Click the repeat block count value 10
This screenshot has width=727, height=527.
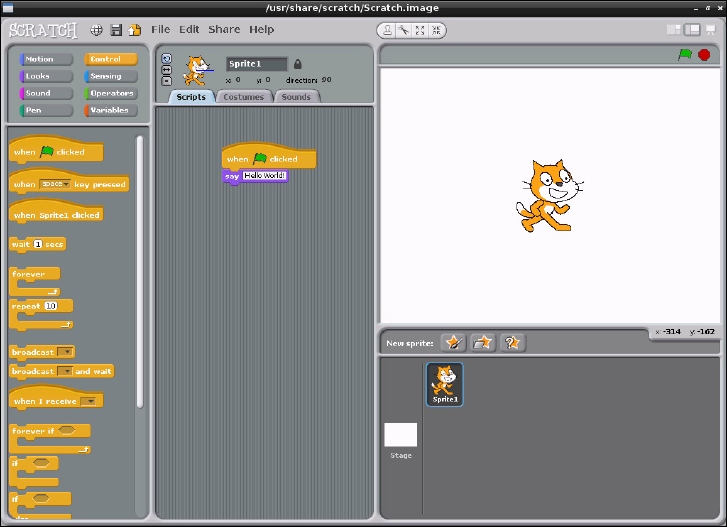[x=51, y=306]
